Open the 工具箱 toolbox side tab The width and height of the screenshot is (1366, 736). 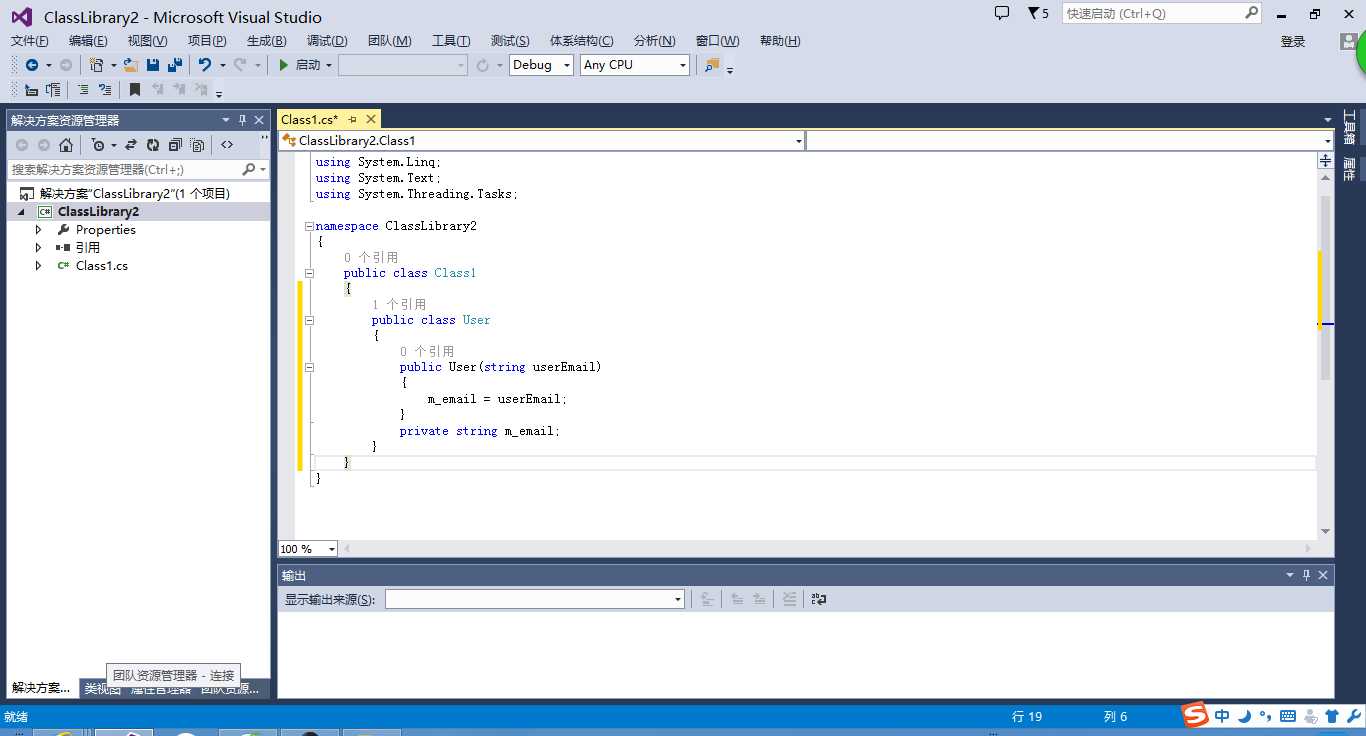pos(1349,127)
